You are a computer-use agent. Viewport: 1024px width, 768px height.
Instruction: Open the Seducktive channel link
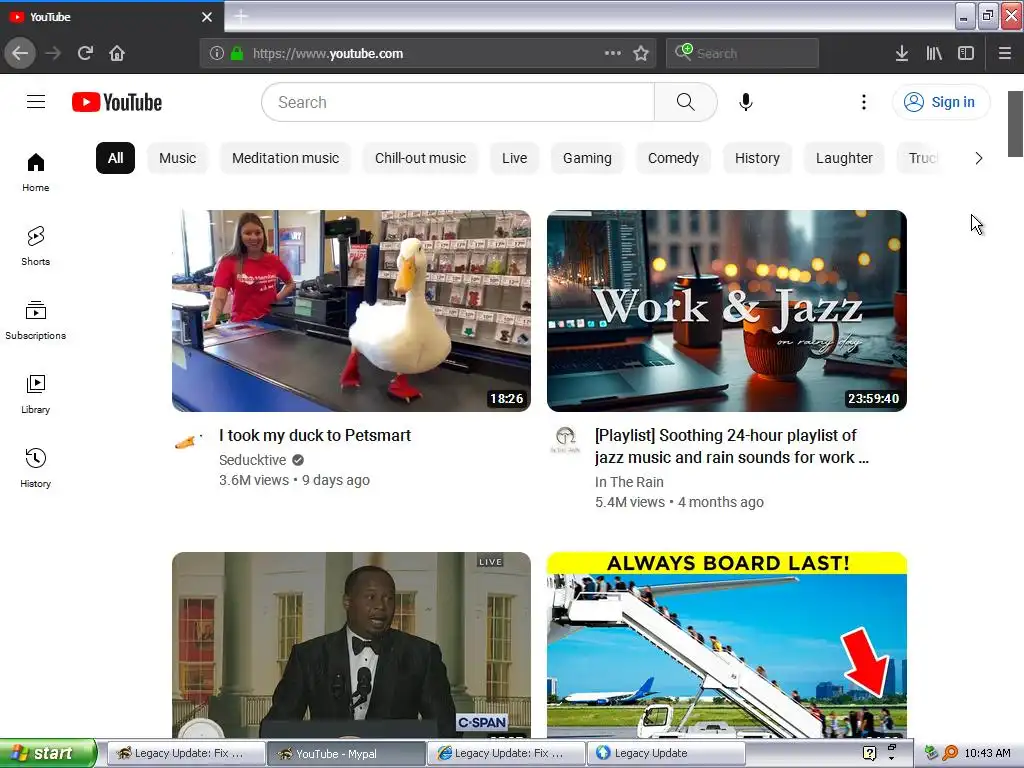tap(253, 460)
